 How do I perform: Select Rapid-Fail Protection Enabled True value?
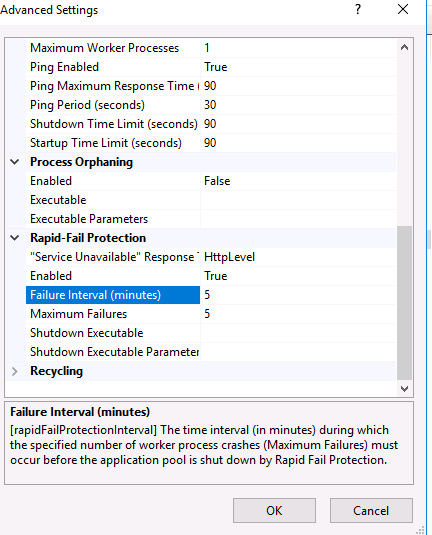298,276
